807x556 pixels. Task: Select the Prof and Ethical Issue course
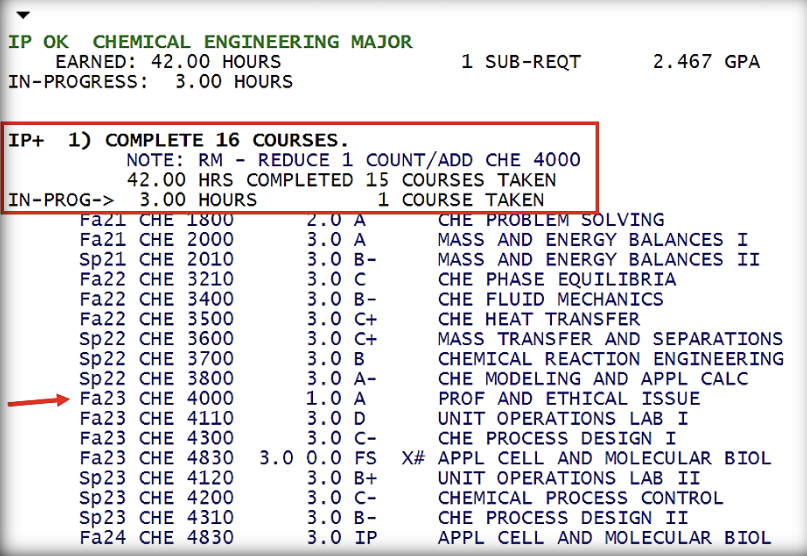pyautogui.click(x=568, y=398)
